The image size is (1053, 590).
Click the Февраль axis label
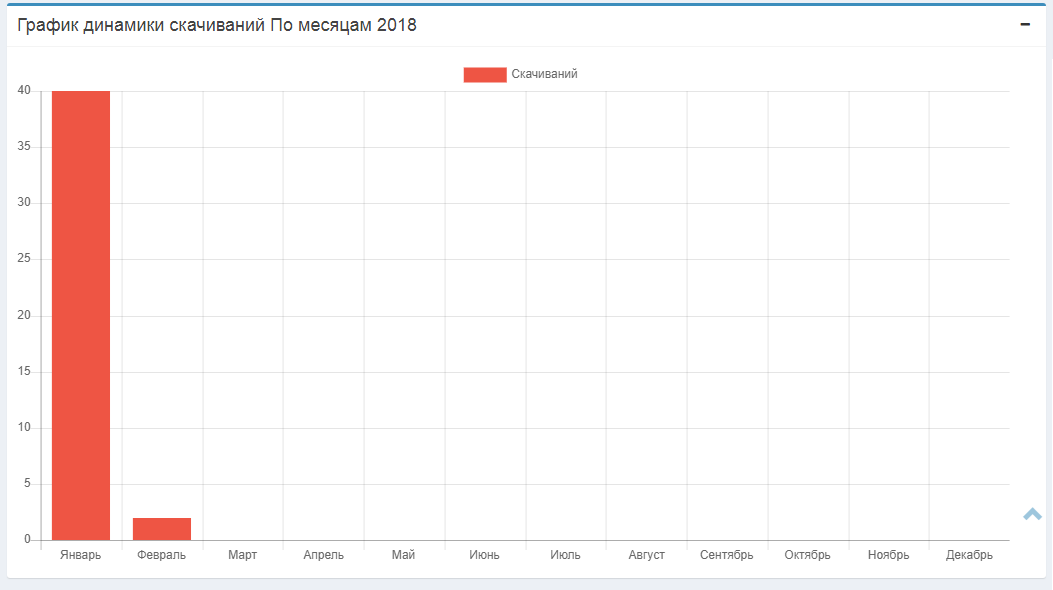(x=162, y=555)
